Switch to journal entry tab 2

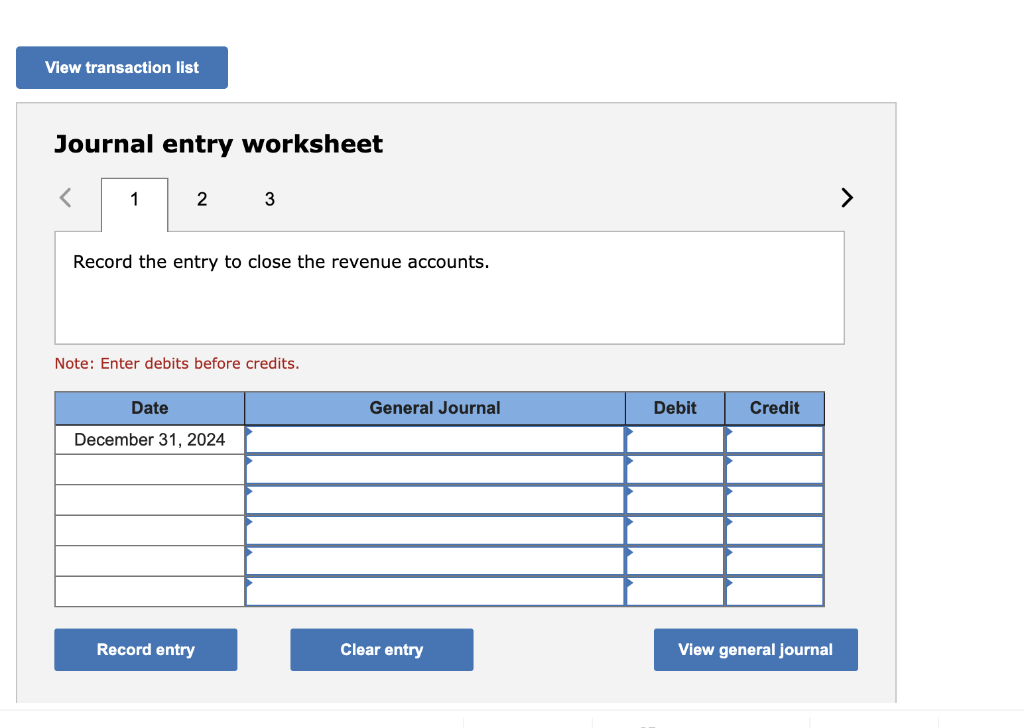[202, 199]
